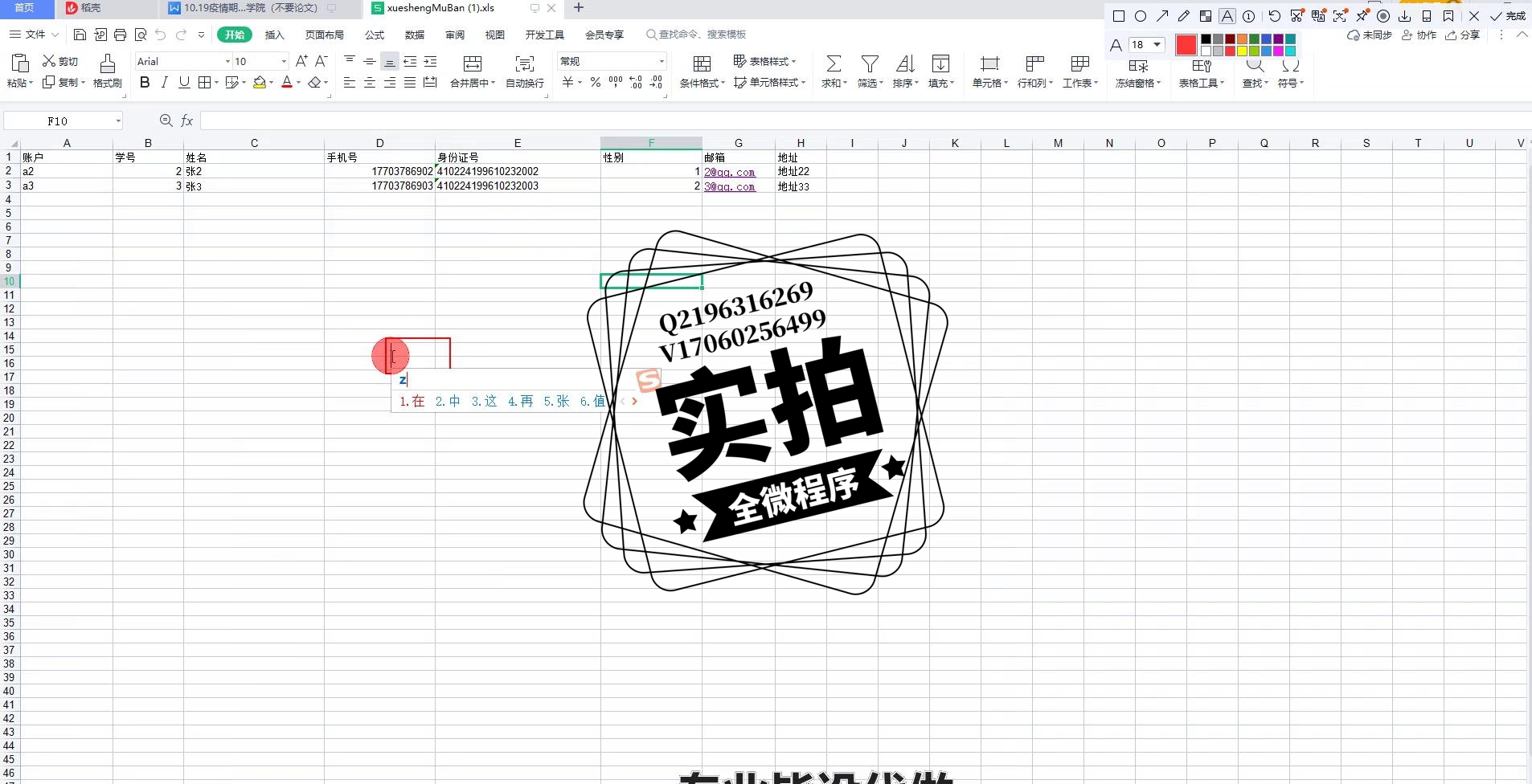Switch to the 首页 home tab

(x=26, y=8)
